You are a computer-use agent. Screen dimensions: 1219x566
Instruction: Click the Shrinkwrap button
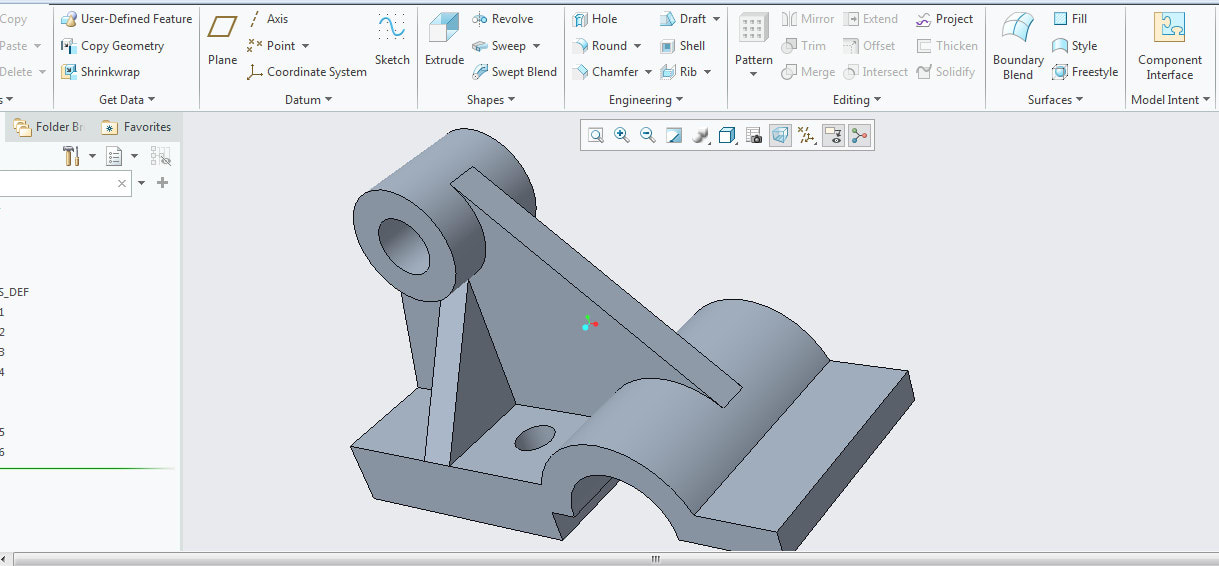pyautogui.click(x=100, y=72)
